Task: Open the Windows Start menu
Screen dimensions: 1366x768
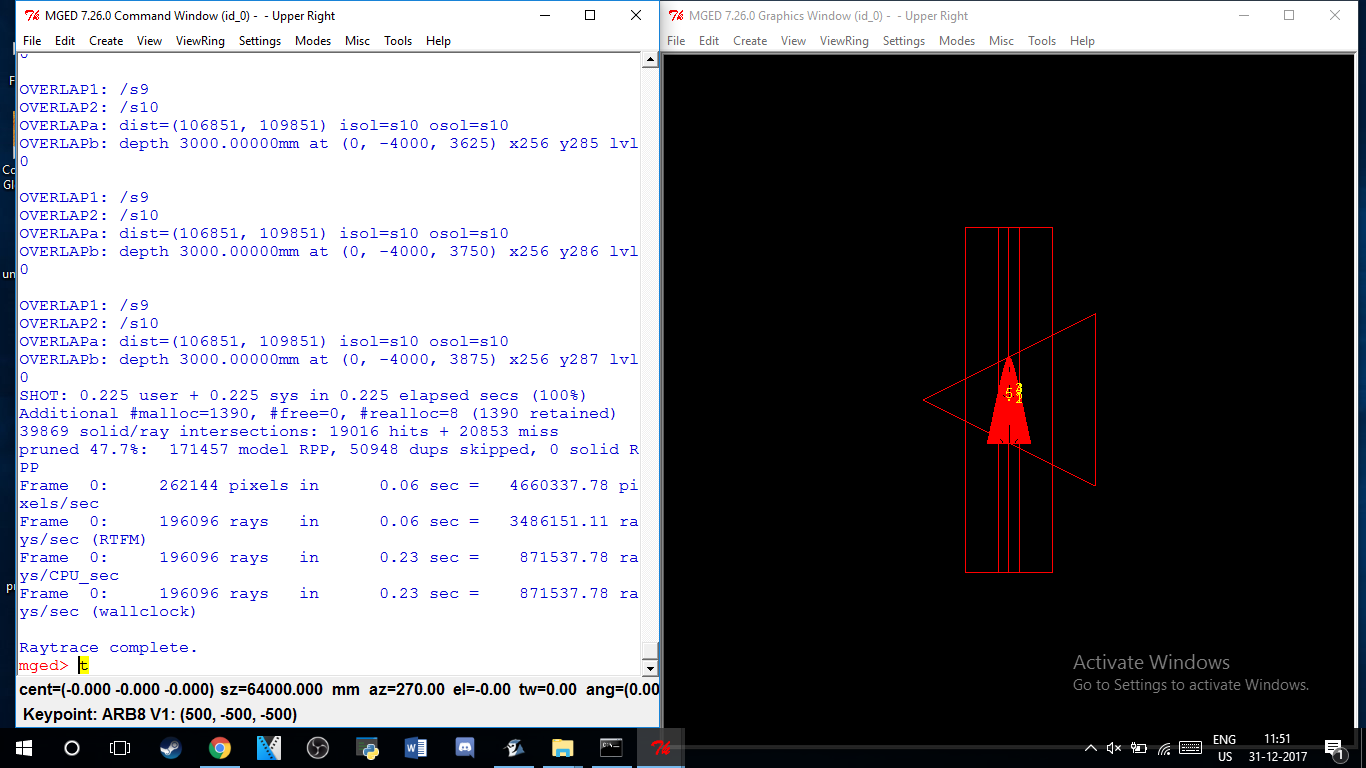Action: tap(24, 748)
